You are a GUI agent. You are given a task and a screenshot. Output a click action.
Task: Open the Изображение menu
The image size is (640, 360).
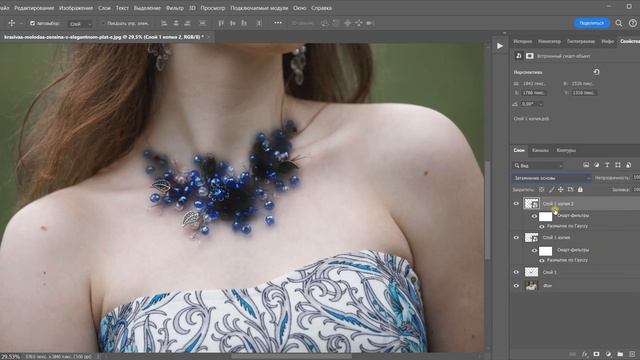tap(76, 8)
